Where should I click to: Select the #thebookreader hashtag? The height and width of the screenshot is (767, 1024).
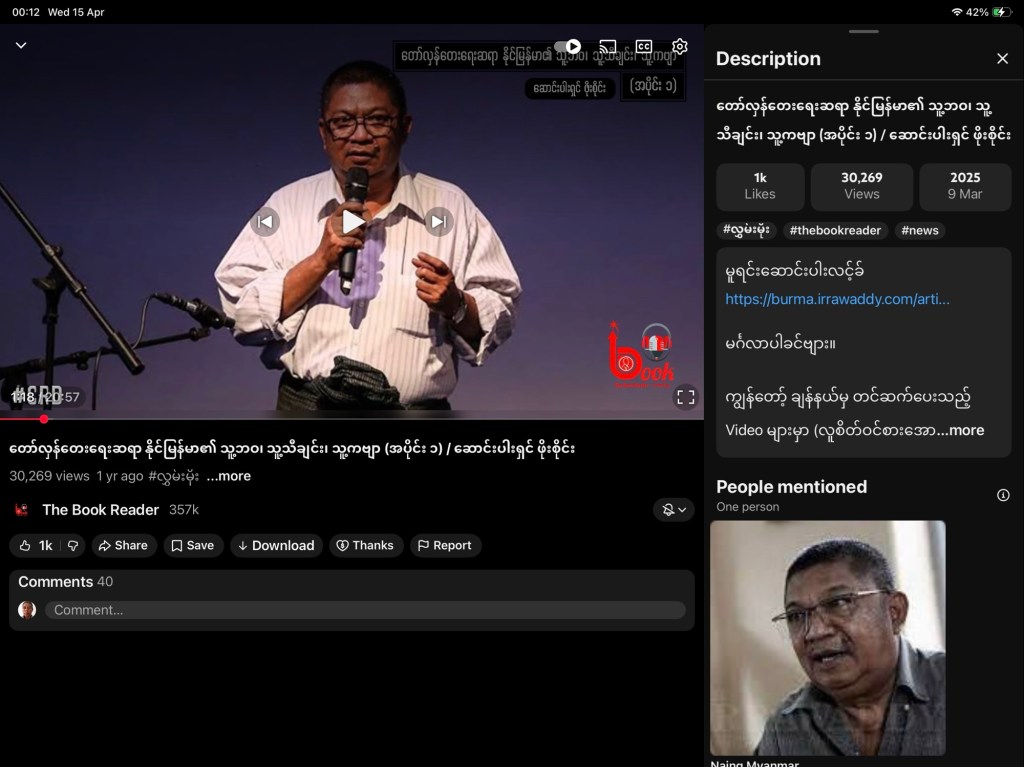point(835,230)
